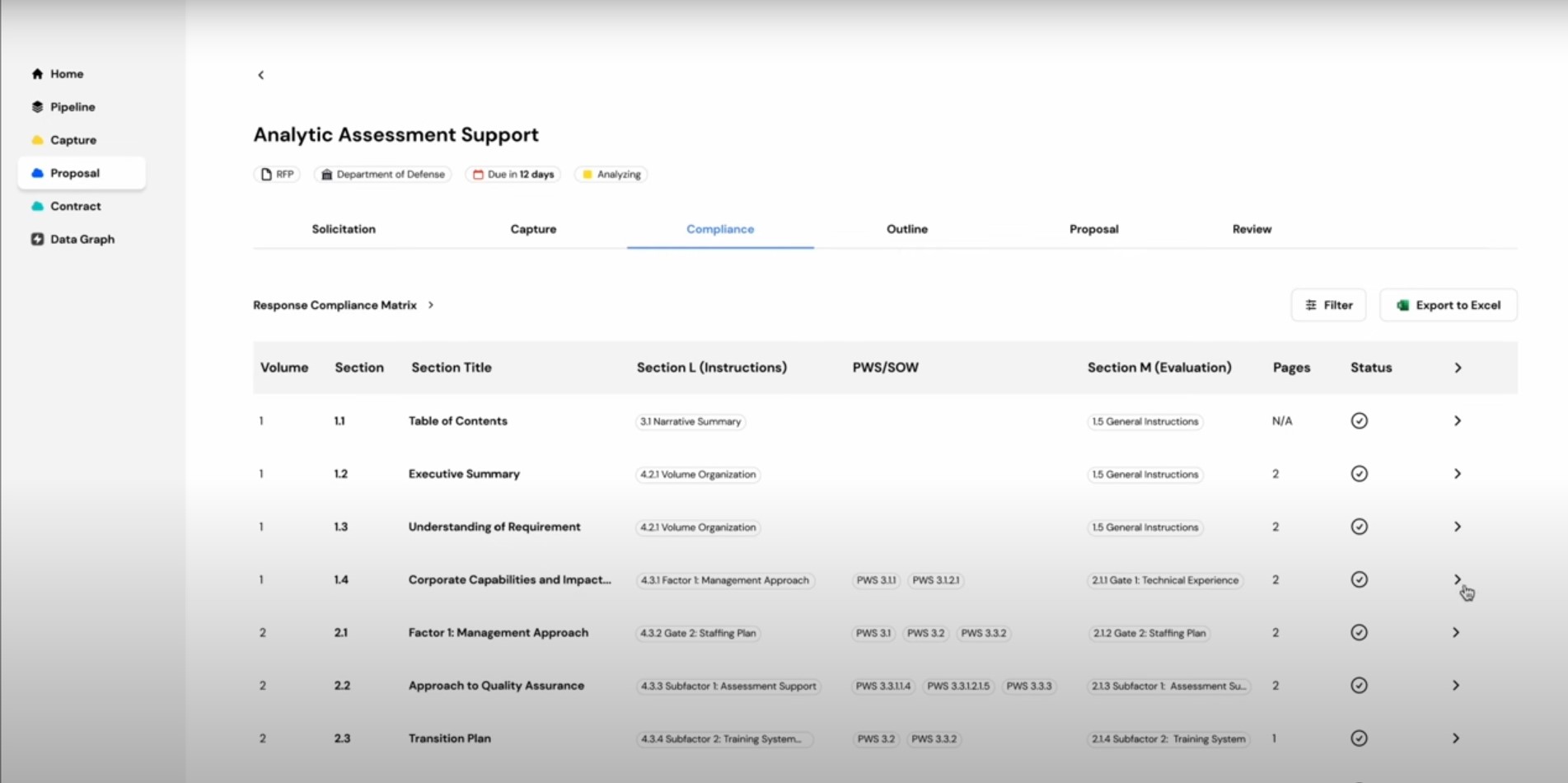Click the green Excel icon
The width and height of the screenshot is (1568, 783).
(x=1402, y=305)
